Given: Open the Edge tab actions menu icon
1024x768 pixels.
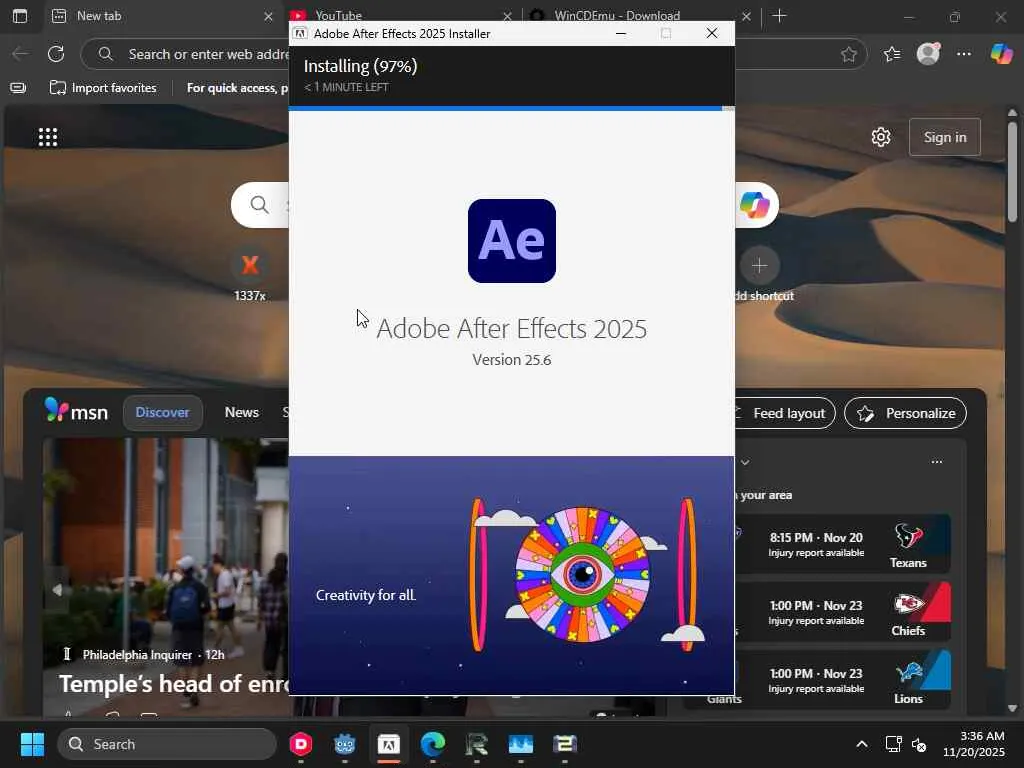Looking at the screenshot, I should coord(20,16).
